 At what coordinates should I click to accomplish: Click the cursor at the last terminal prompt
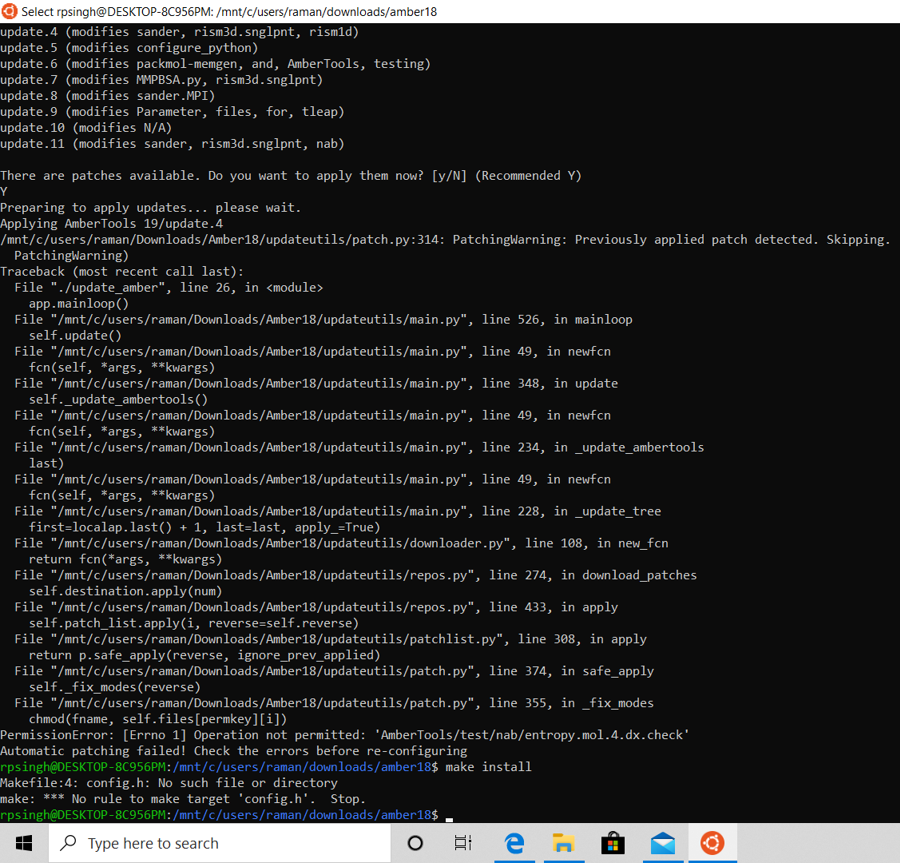pos(449,816)
